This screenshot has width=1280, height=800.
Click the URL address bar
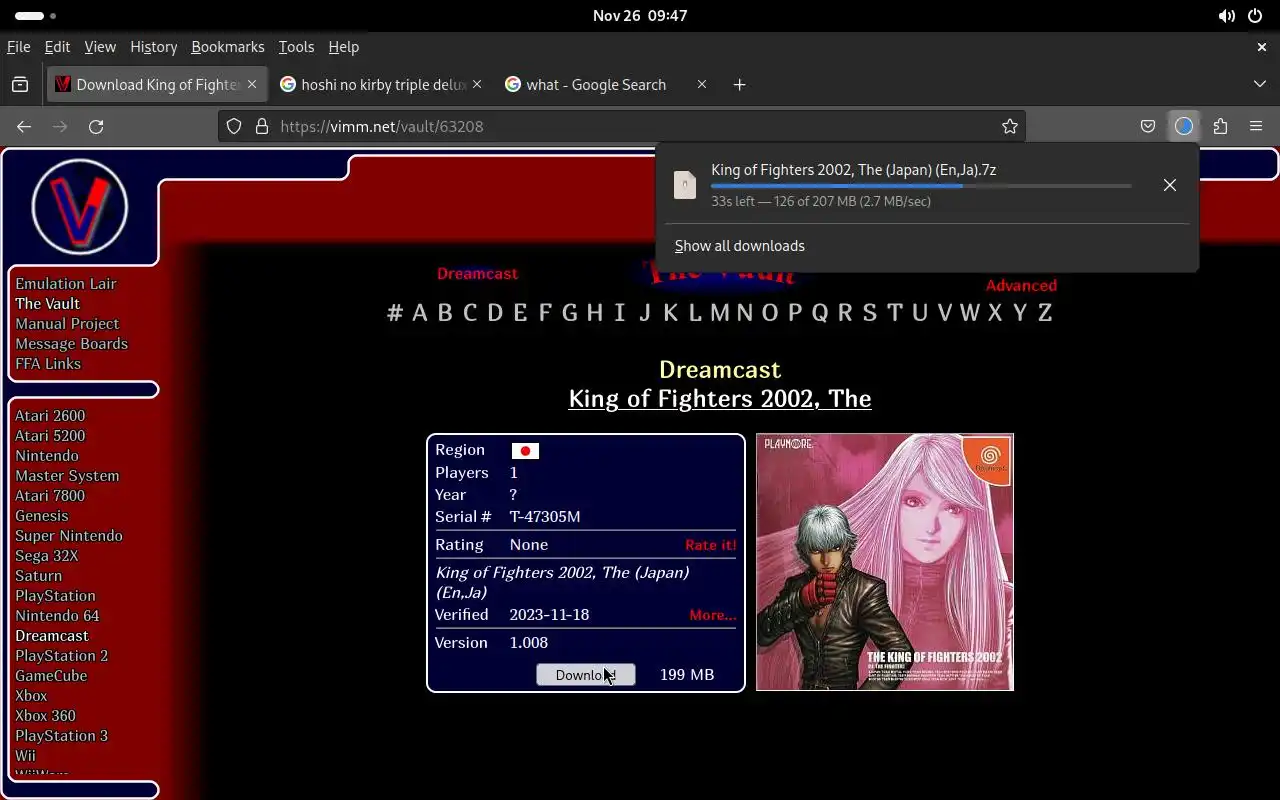click(x=622, y=126)
